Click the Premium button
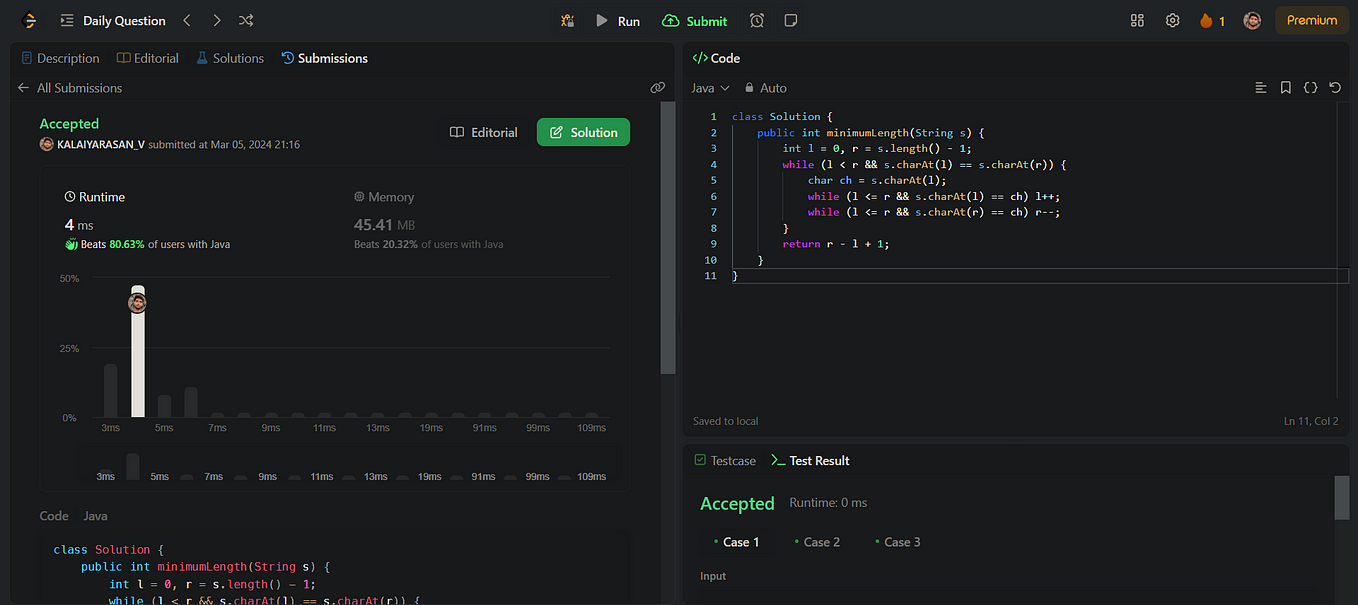 (1312, 20)
